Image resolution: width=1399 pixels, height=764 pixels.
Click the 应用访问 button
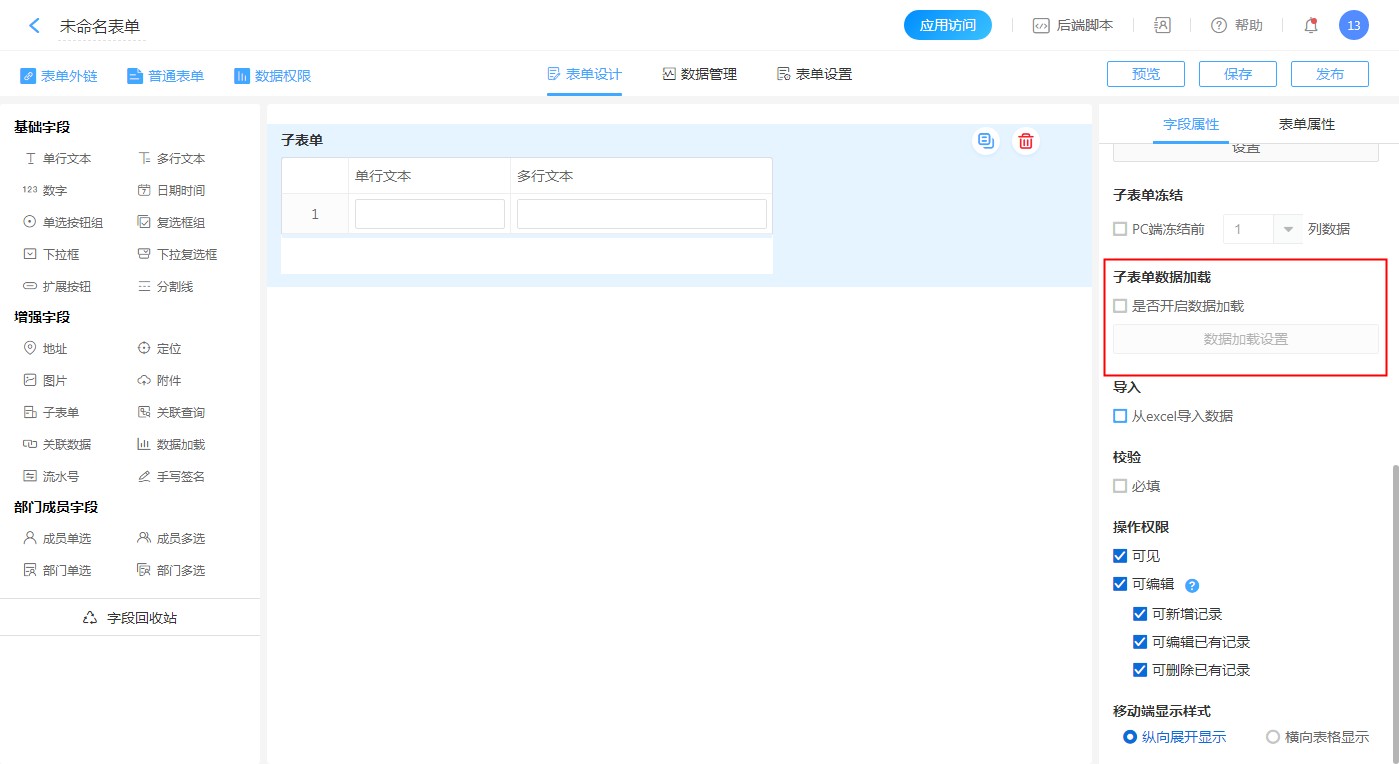[x=947, y=26]
